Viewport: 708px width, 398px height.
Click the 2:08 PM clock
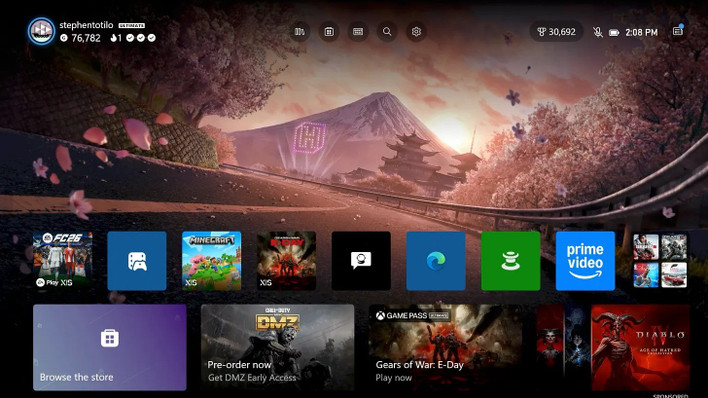coord(641,33)
